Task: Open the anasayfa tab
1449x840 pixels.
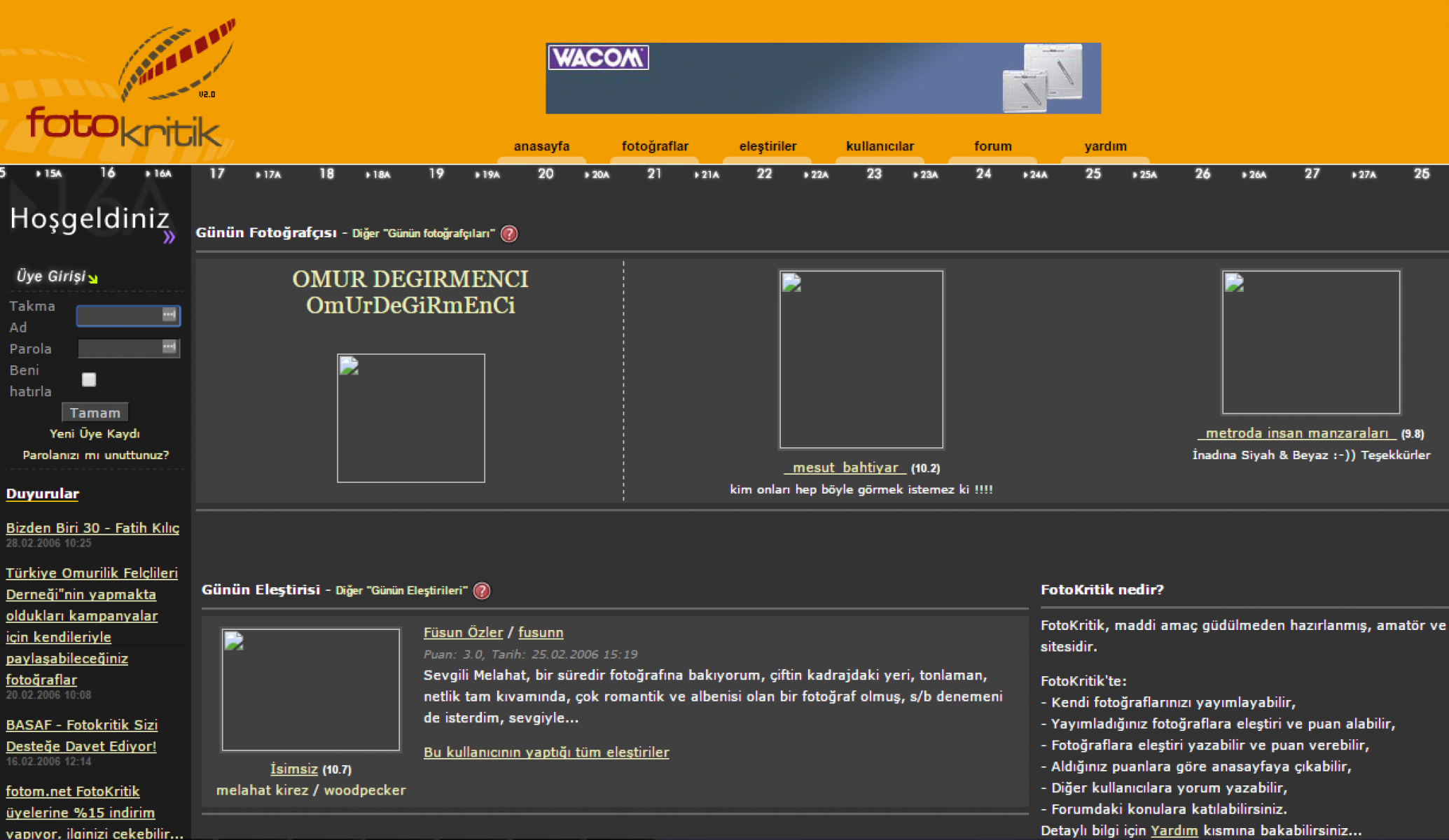Action: (541, 146)
